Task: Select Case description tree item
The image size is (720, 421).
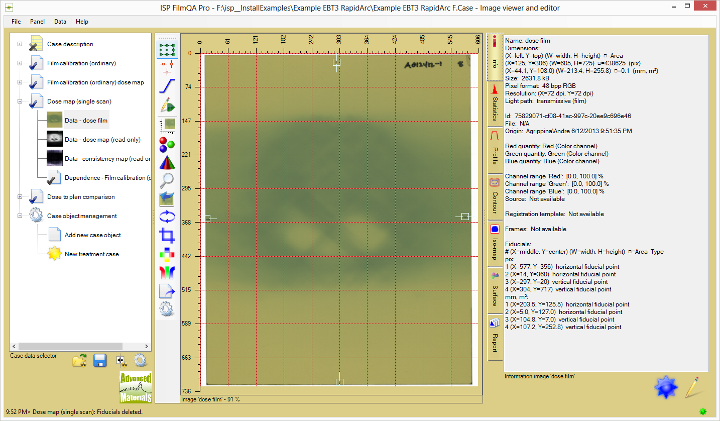Action: 70,44
